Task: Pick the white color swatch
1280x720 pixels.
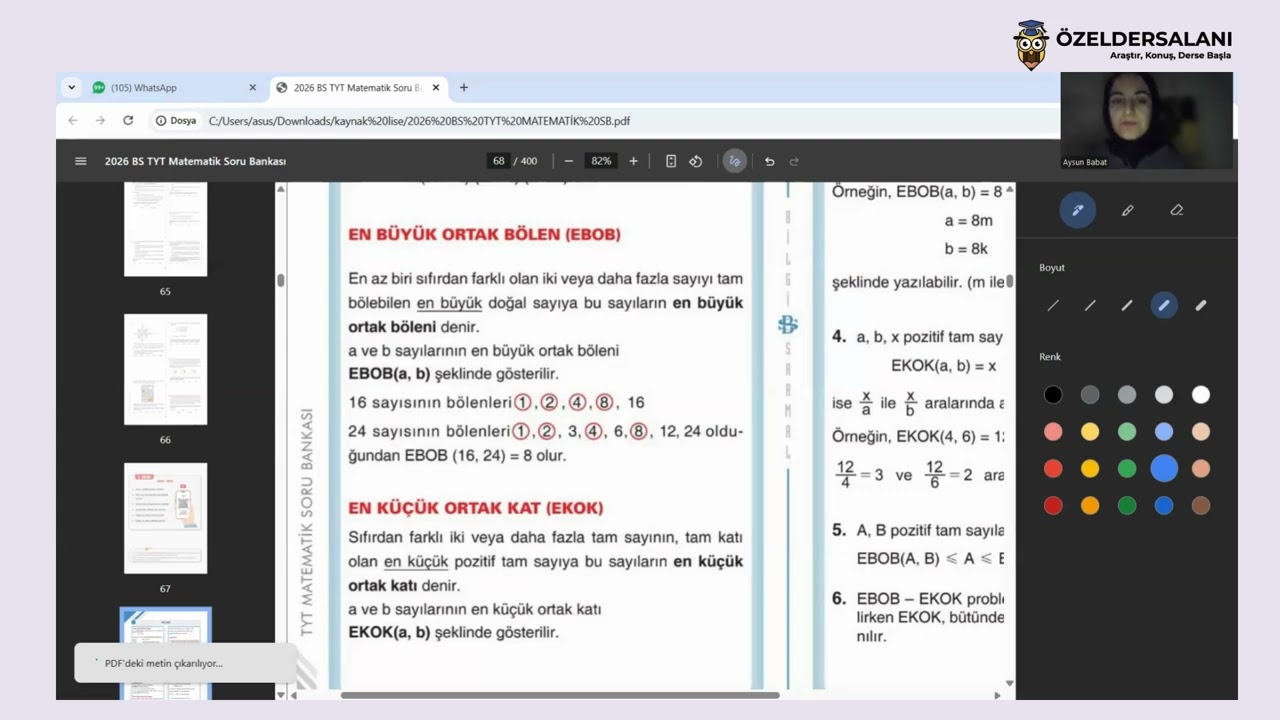Action: (1201, 395)
